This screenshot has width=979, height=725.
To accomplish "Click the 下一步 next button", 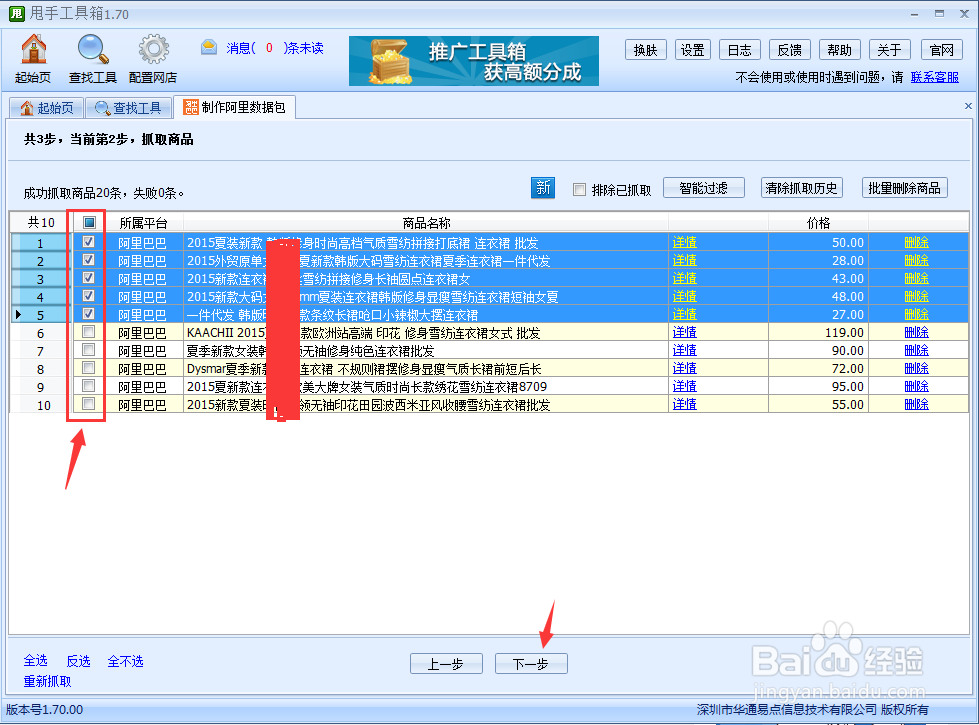I will click(530, 663).
